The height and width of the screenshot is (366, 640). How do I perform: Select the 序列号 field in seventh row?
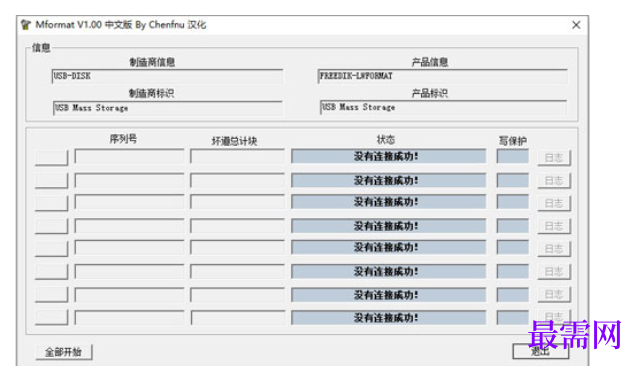(129, 295)
